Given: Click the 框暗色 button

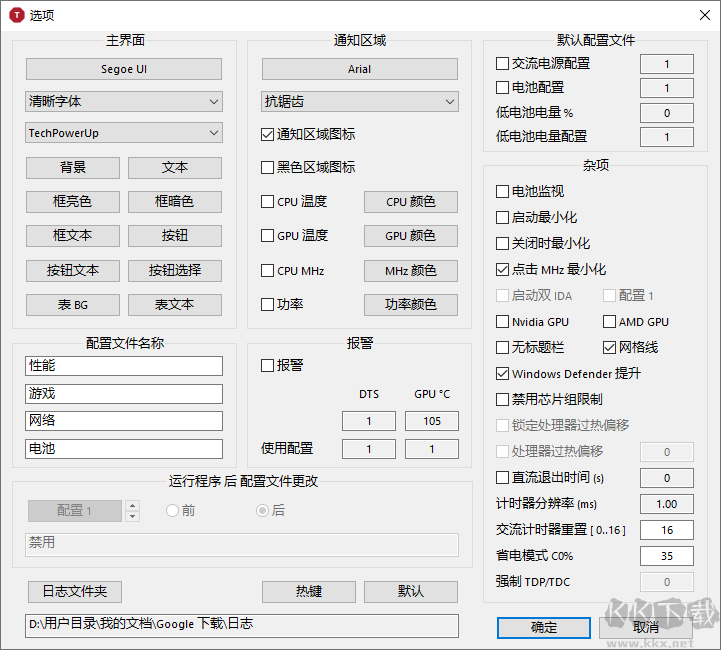Looking at the screenshot, I should (x=175, y=202).
